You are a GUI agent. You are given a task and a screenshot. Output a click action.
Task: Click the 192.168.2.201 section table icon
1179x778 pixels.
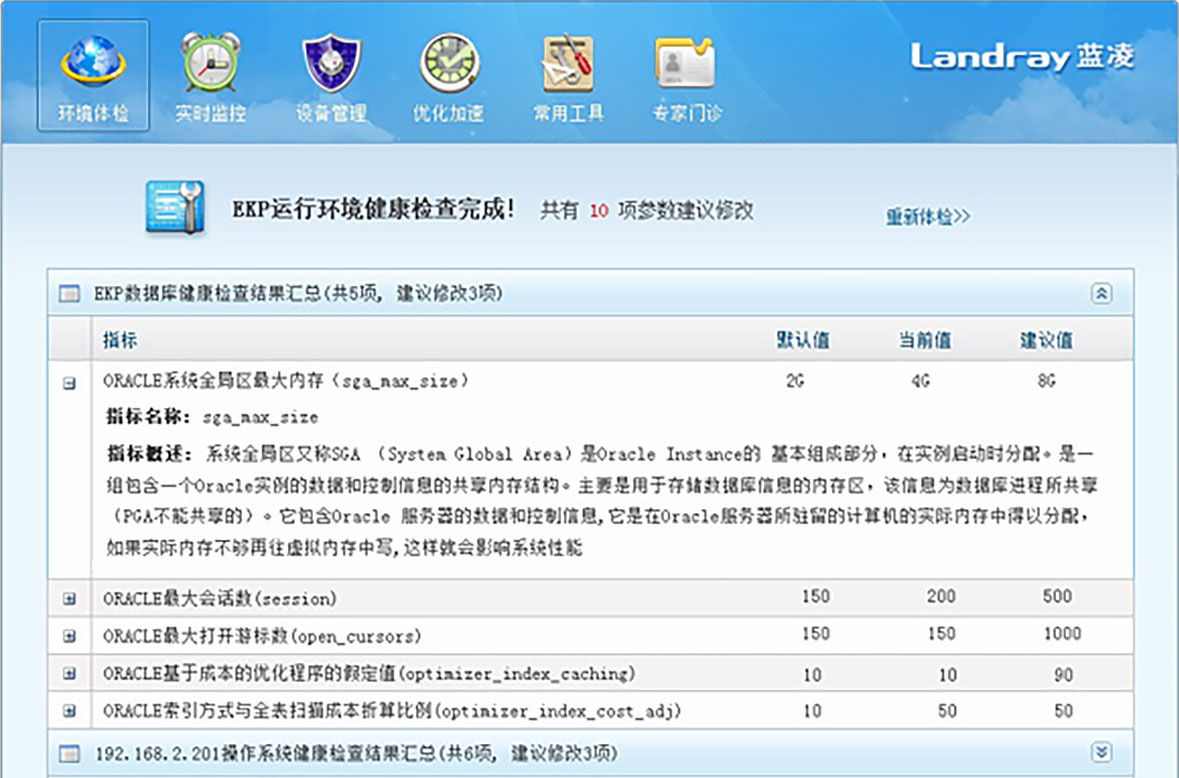tap(69, 753)
